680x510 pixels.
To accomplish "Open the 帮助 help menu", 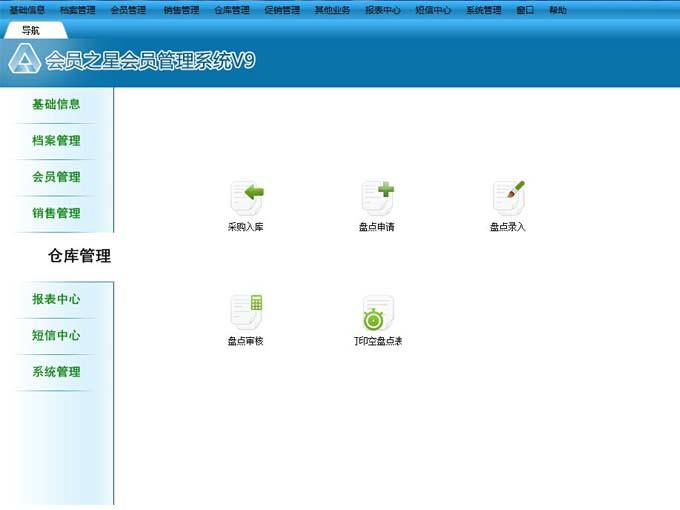I will (x=558, y=10).
